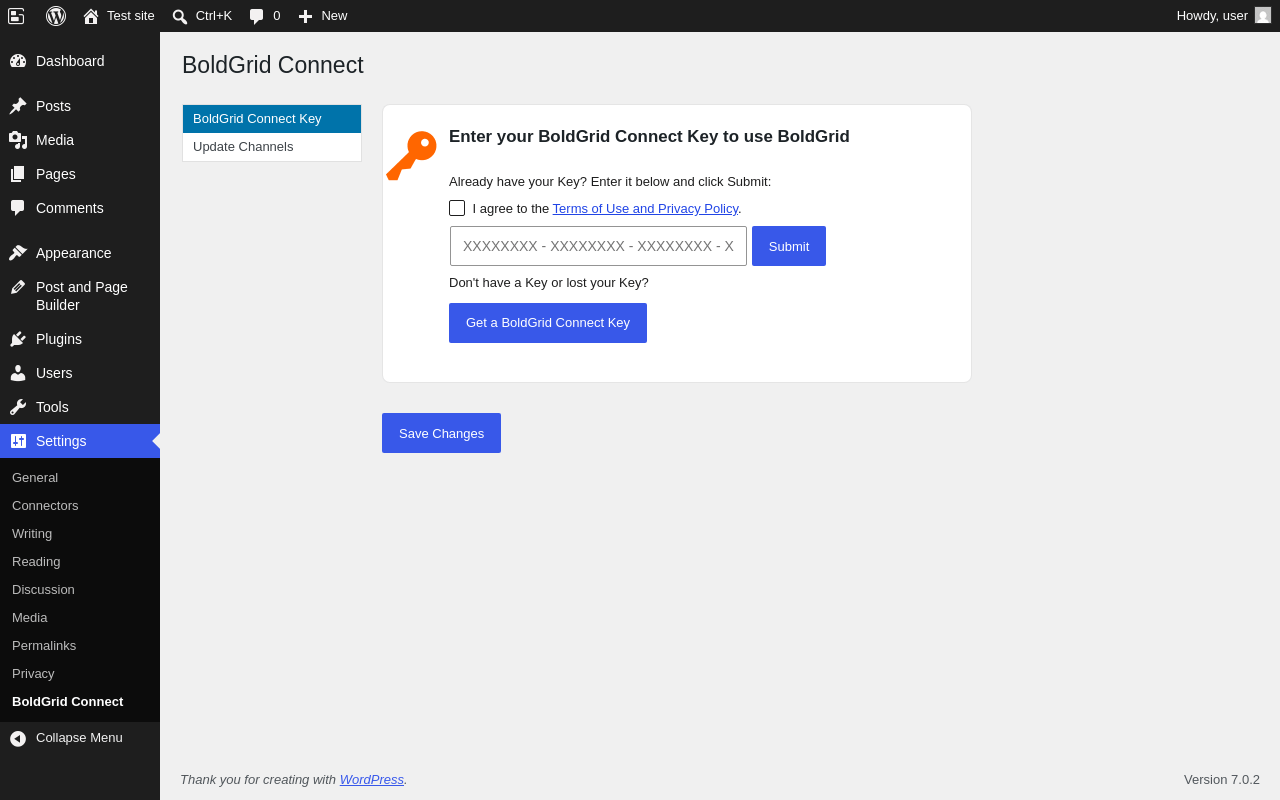Image resolution: width=1280 pixels, height=800 pixels.
Task: Check the Terms of Use agreement box
Action: point(457,208)
